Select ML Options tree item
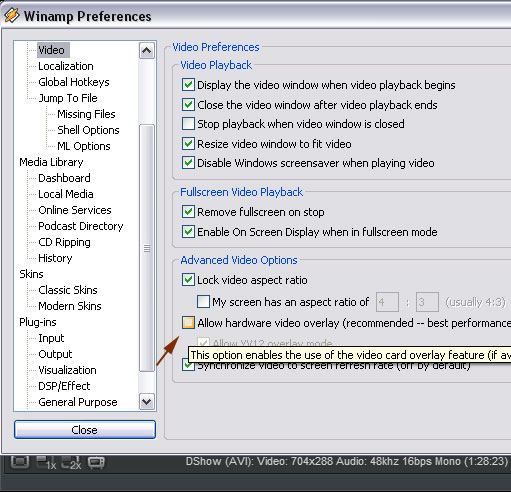Viewport: 511px width, 492px height. pos(83,146)
